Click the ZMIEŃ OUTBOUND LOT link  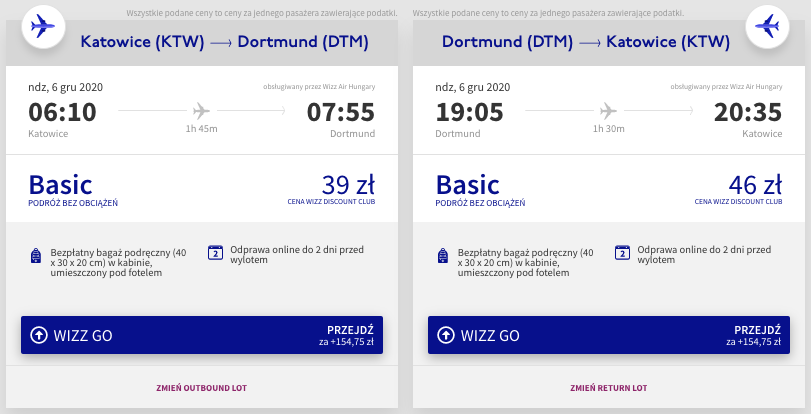201,388
